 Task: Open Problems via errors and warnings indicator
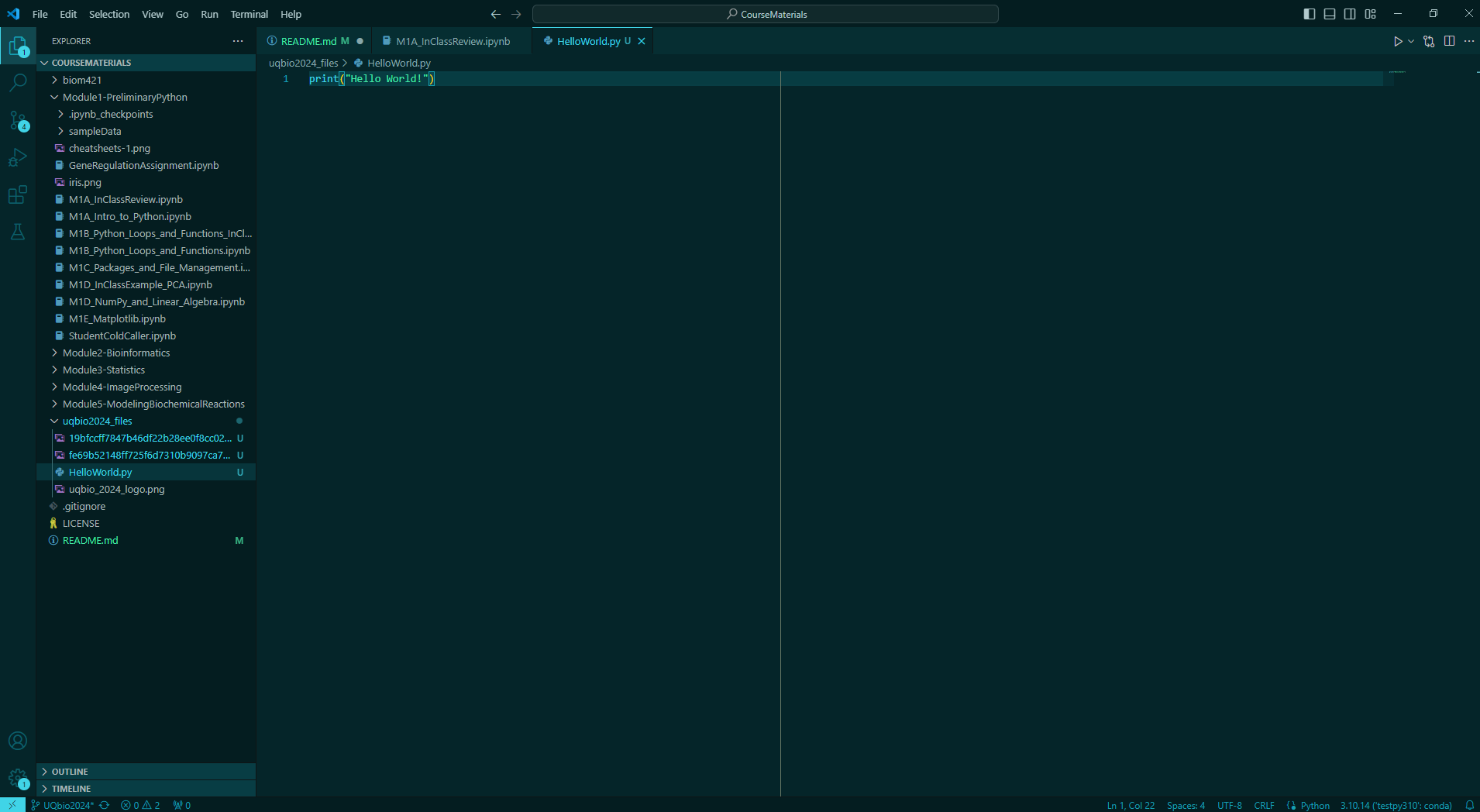click(x=140, y=805)
